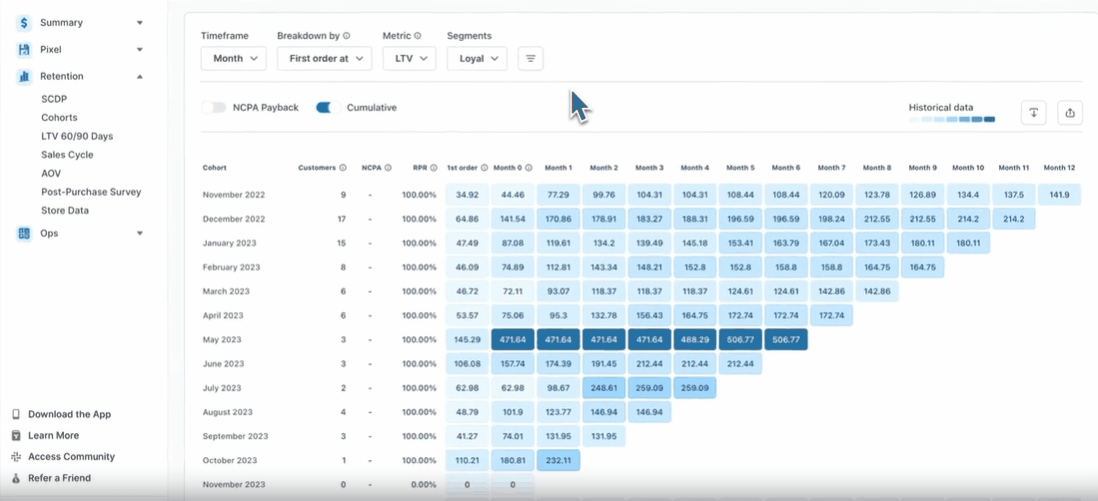
Task: Enable the NCPA Payback toggle
Action: (214, 108)
